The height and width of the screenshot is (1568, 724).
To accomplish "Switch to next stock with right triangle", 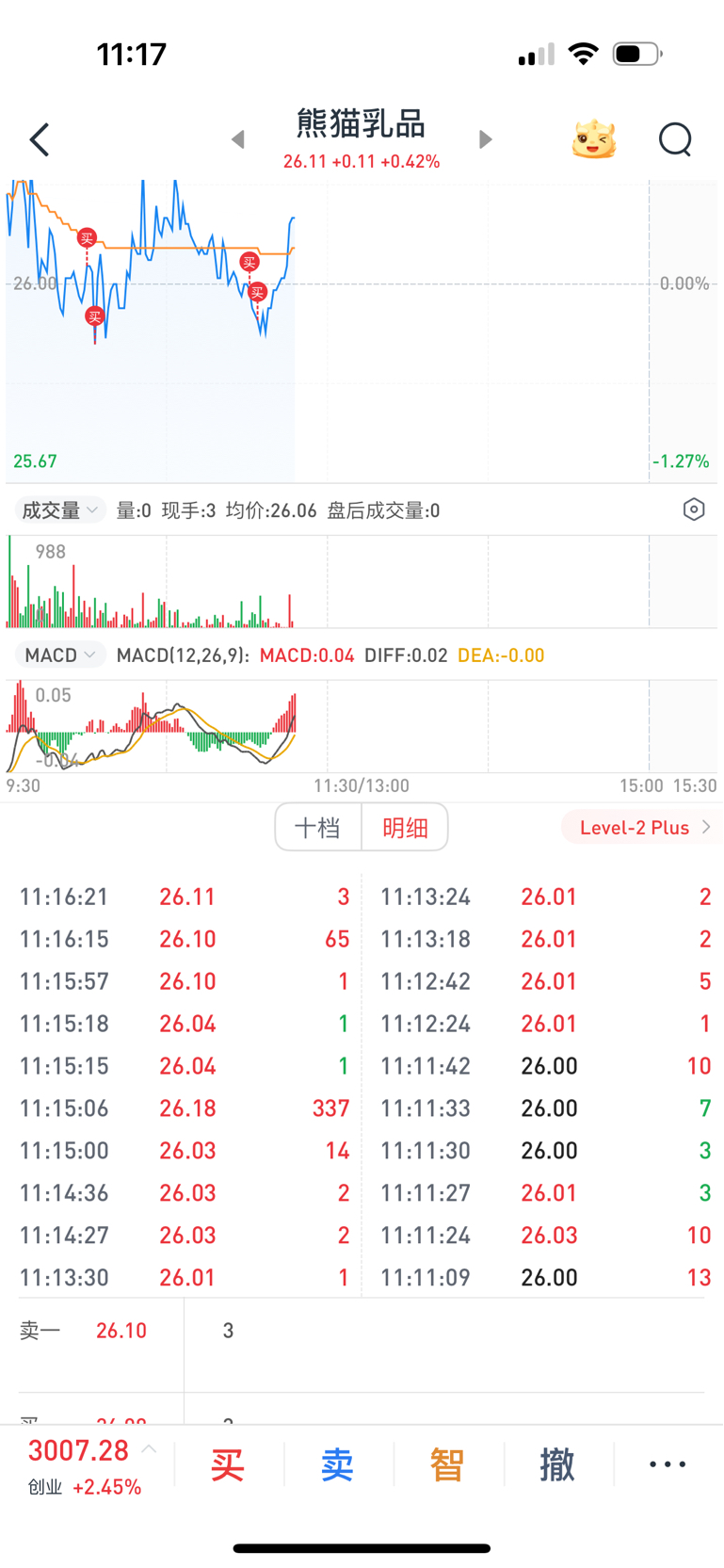I will [485, 139].
